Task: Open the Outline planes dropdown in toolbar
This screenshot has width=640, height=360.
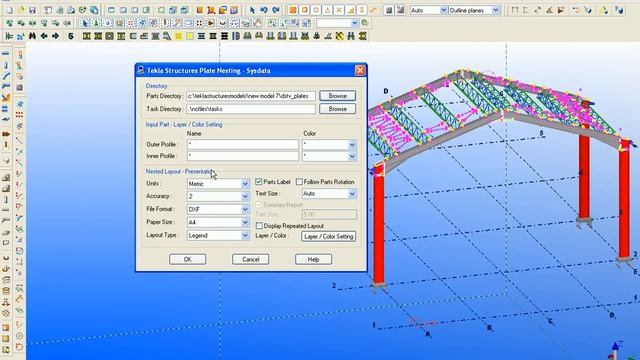Action: (x=496, y=10)
